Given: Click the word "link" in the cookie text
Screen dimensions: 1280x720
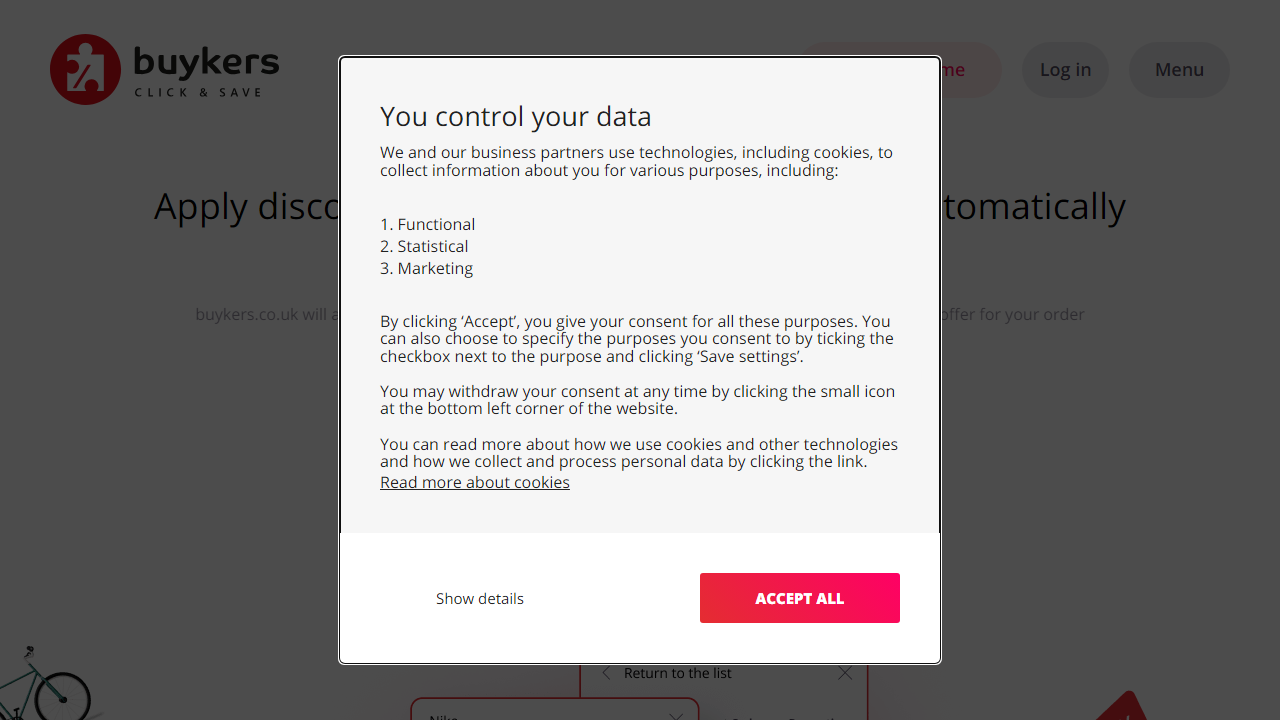Looking at the screenshot, I should 850,462.
